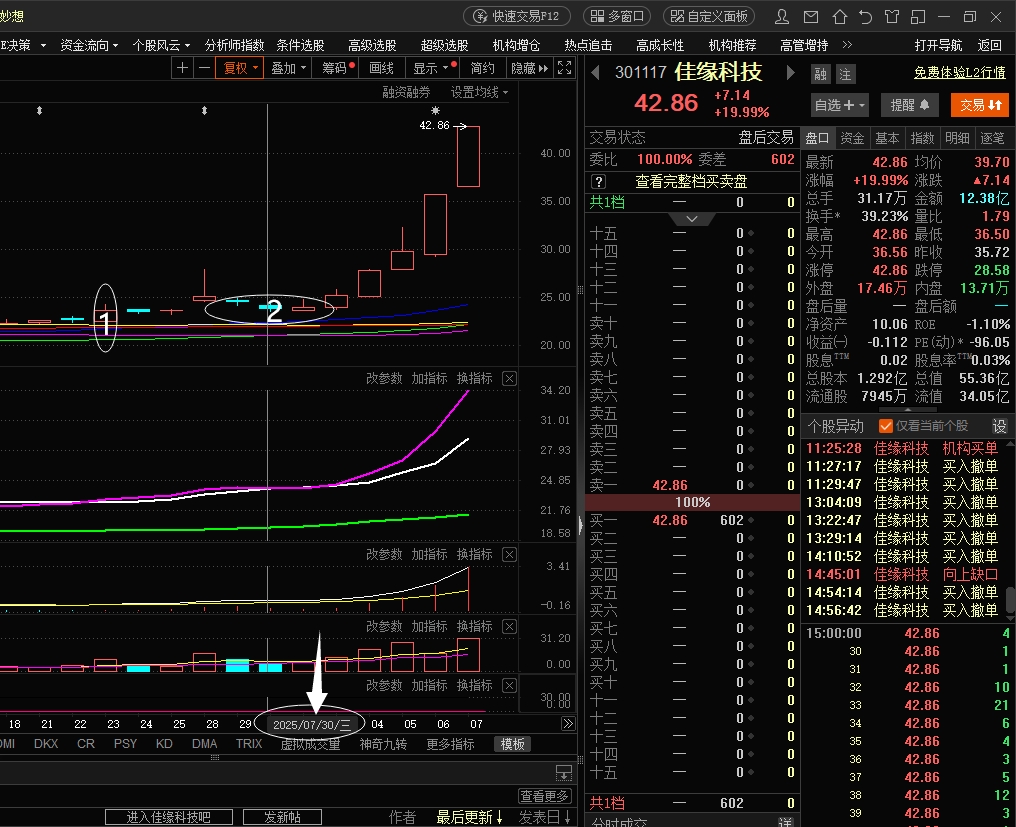The height and width of the screenshot is (827, 1016).
Task: Zoom out chart with minus button
Action: [204, 67]
